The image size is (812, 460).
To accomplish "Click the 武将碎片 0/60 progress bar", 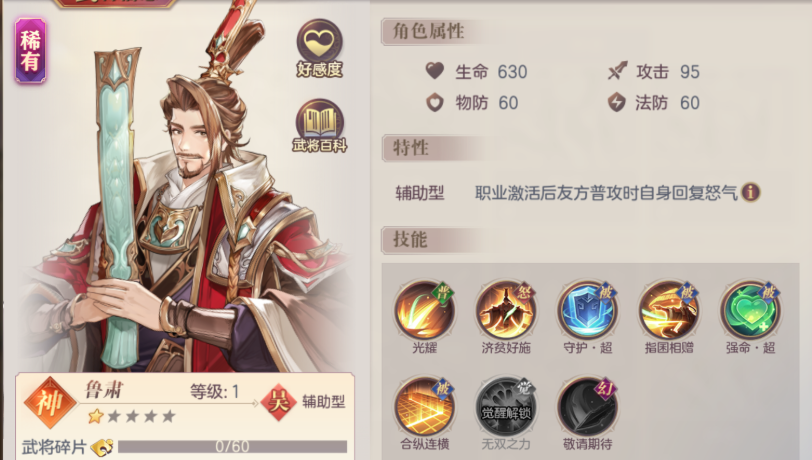I will tap(233, 447).
